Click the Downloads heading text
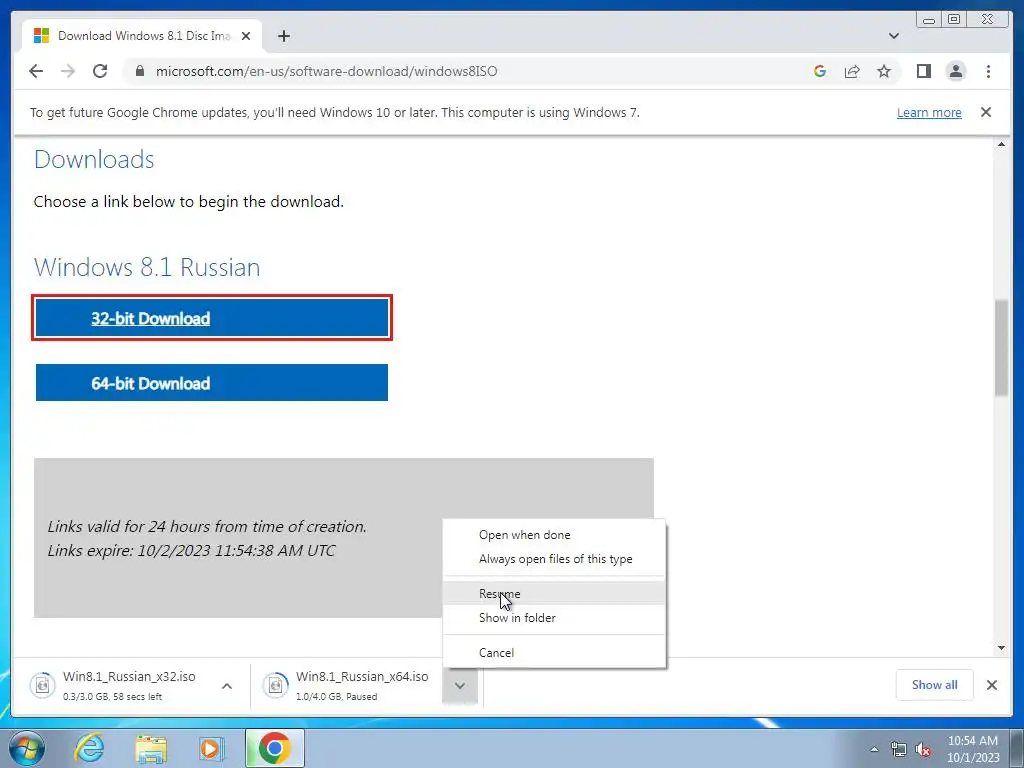This screenshot has width=1024, height=768. point(94,159)
